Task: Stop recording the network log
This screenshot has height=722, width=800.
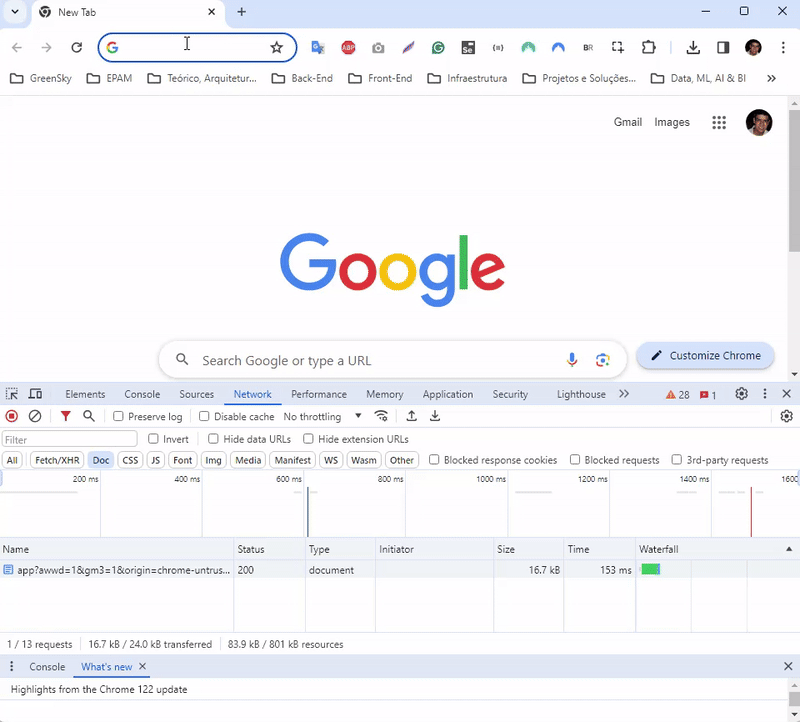Action: click(x=12, y=416)
